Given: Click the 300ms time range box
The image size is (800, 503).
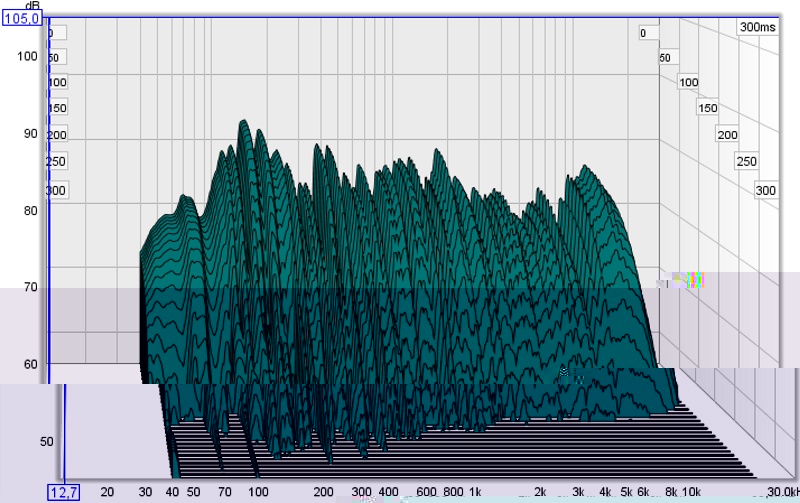Looking at the screenshot, I should [758, 27].
